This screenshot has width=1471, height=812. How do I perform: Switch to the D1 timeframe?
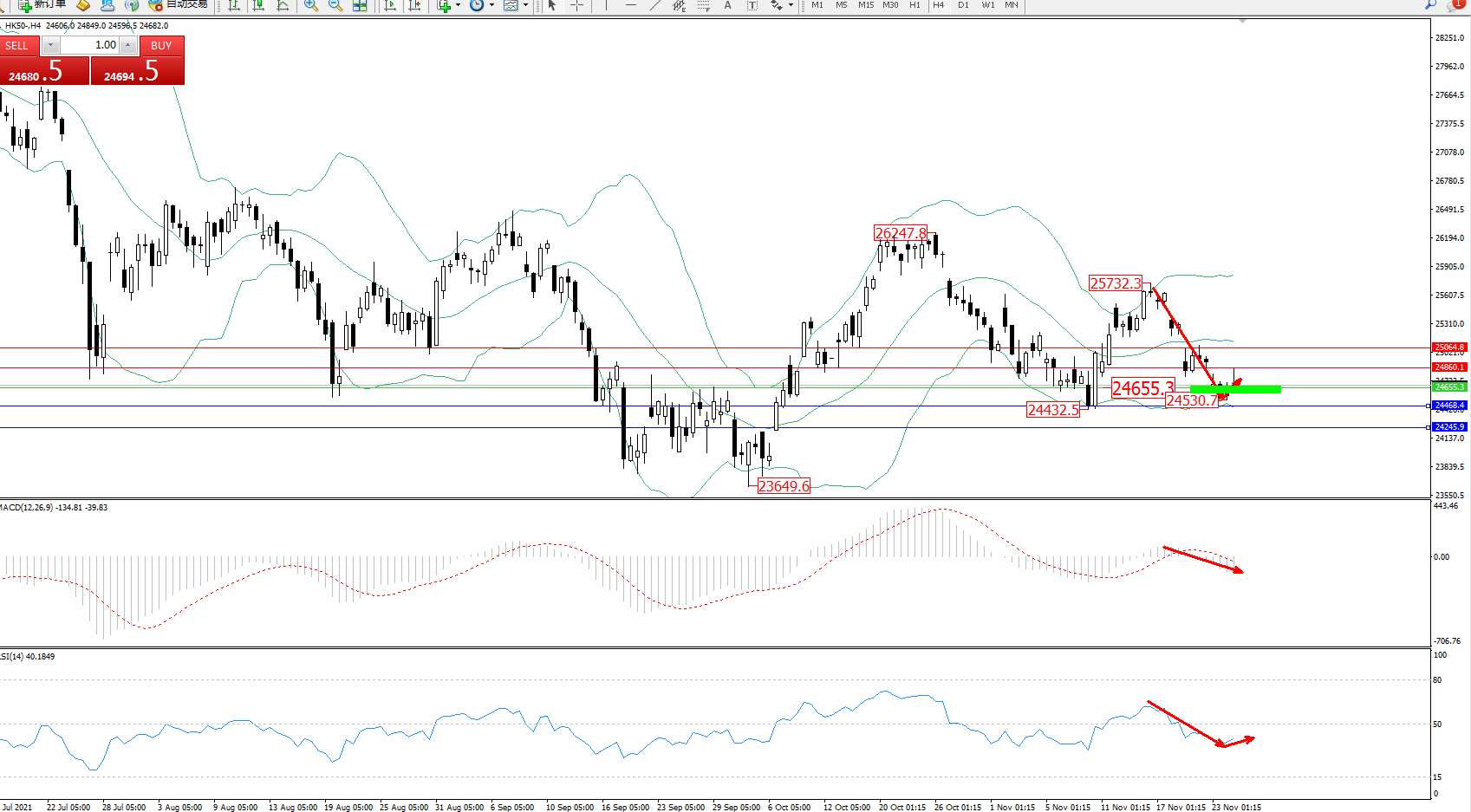click(x=963, y=5)
